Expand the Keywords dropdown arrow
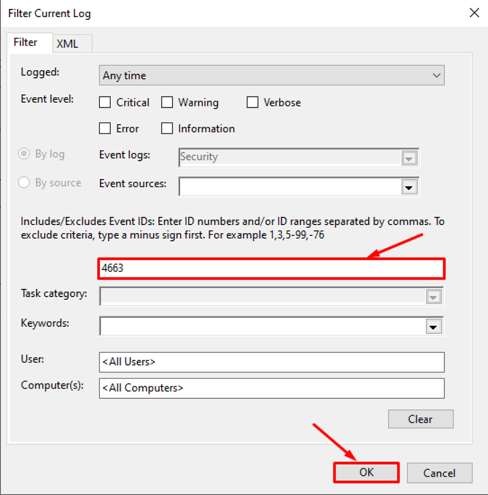Viewport: 488px width, 495px height. (434, 327)
